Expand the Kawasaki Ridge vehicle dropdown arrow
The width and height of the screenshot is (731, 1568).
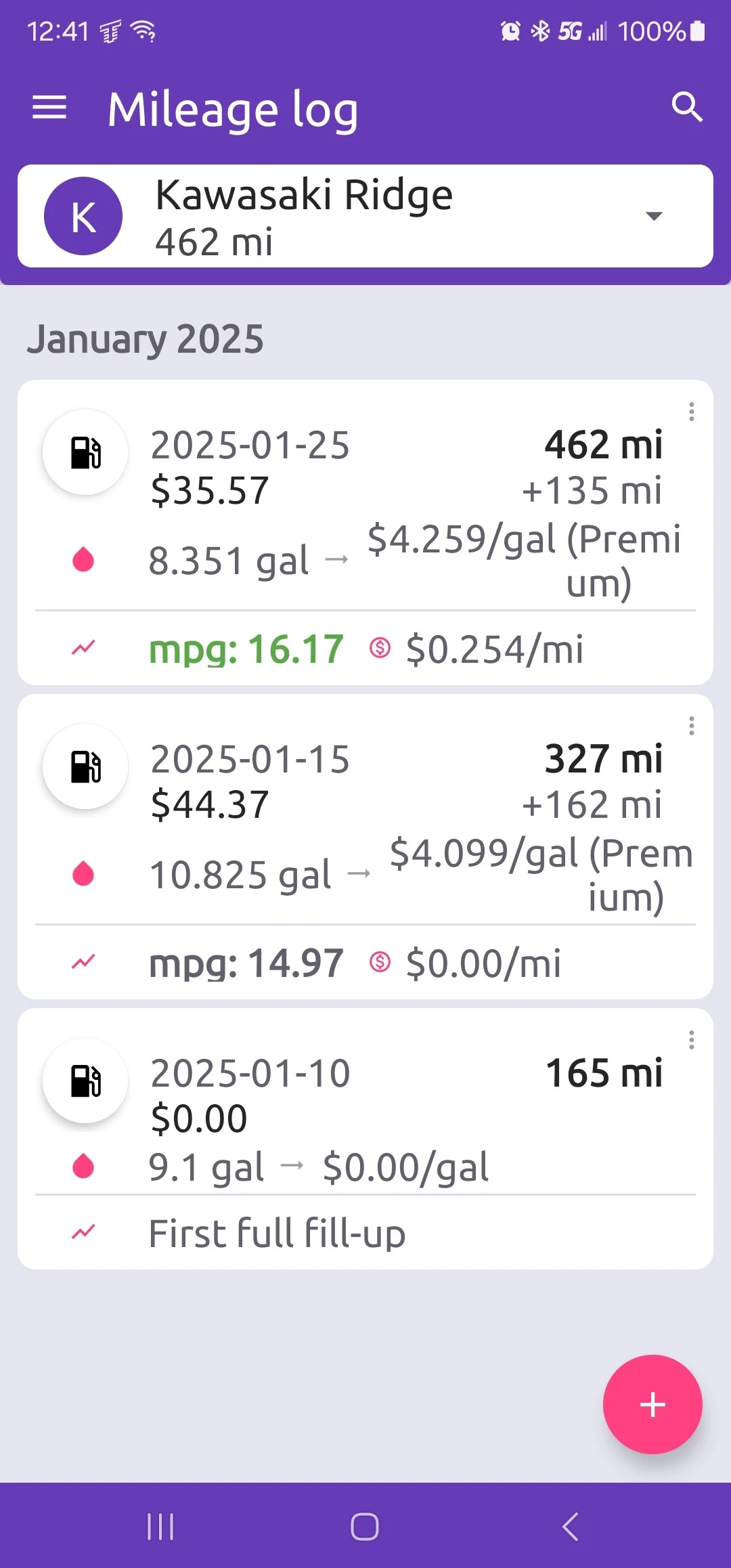pyautogui.click(x=653, y=216)
